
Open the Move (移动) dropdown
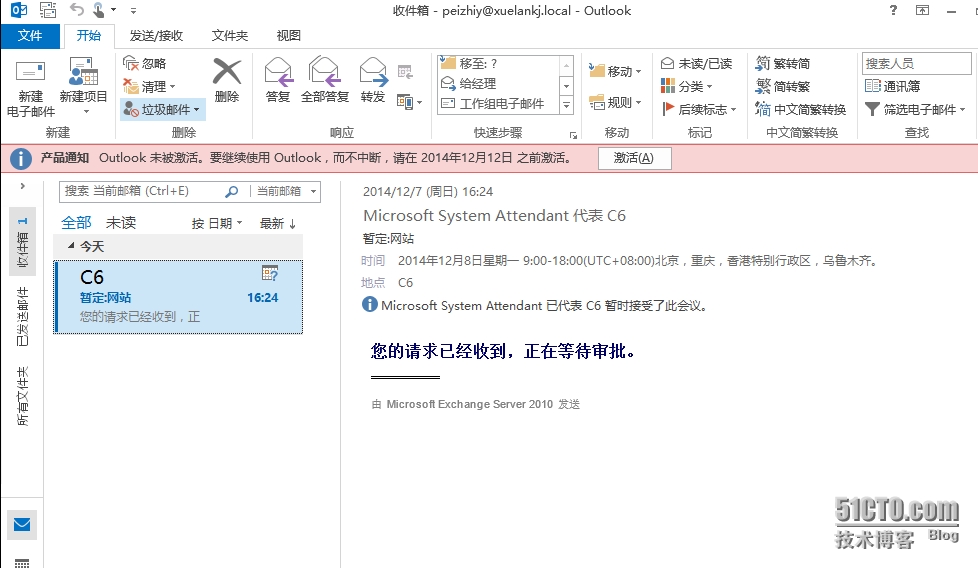615,71
